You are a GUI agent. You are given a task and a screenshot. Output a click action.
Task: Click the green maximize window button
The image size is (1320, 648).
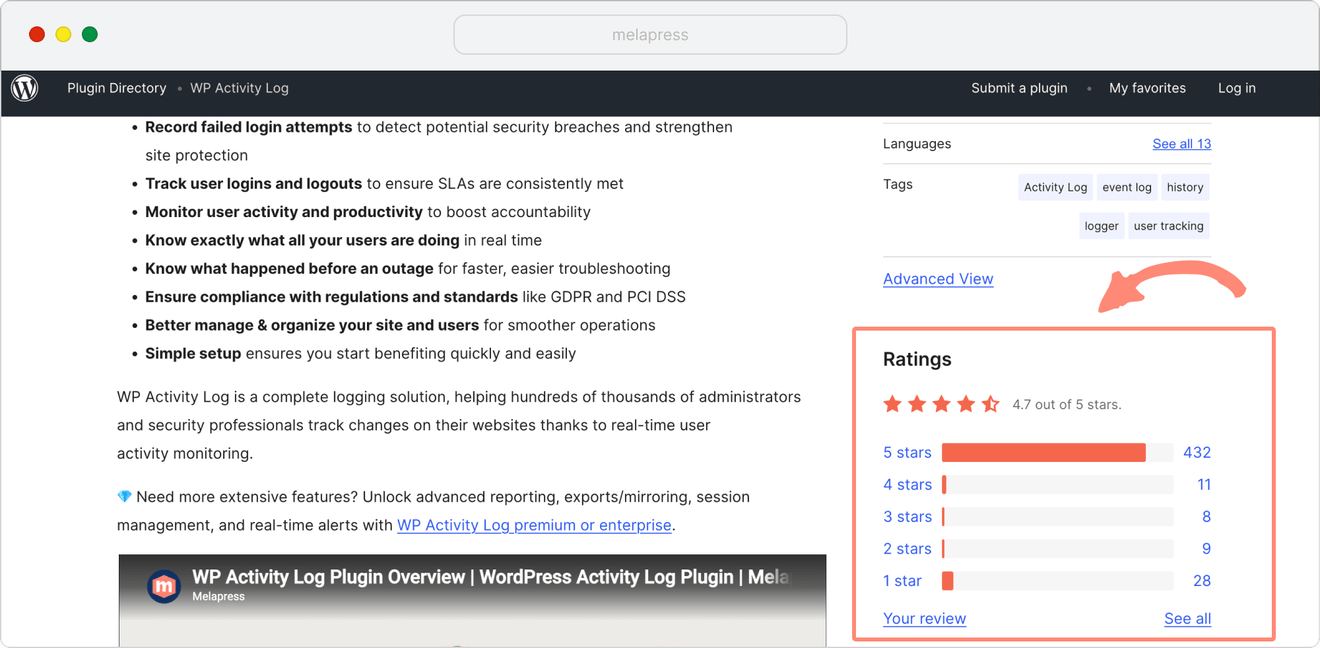coord(89,34)
